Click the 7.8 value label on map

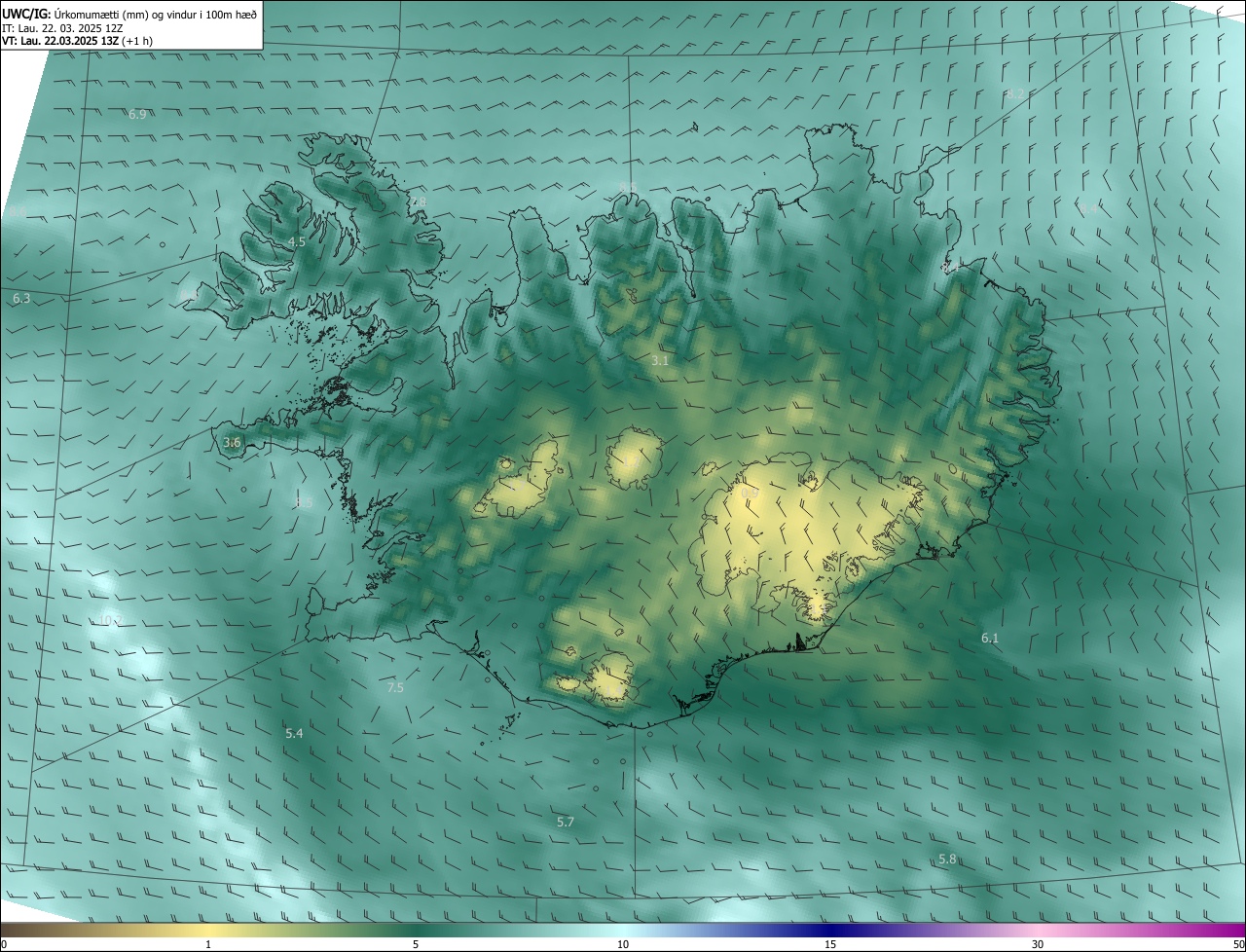418,201
